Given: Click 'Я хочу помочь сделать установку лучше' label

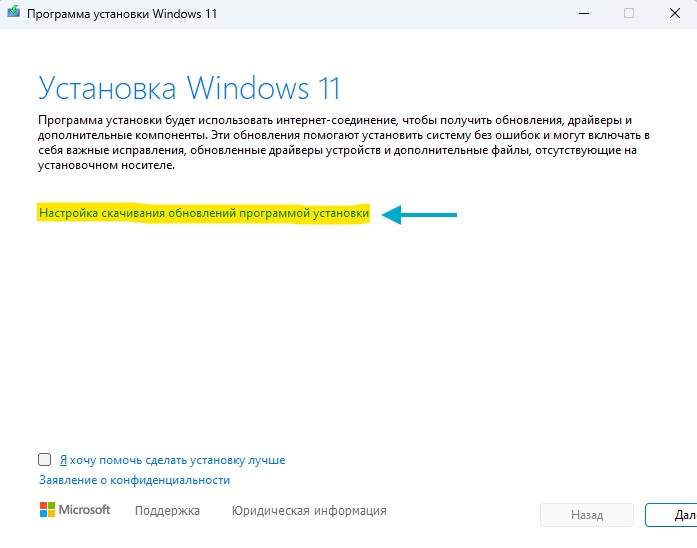Looking at the screenshot, I should 172,460.
